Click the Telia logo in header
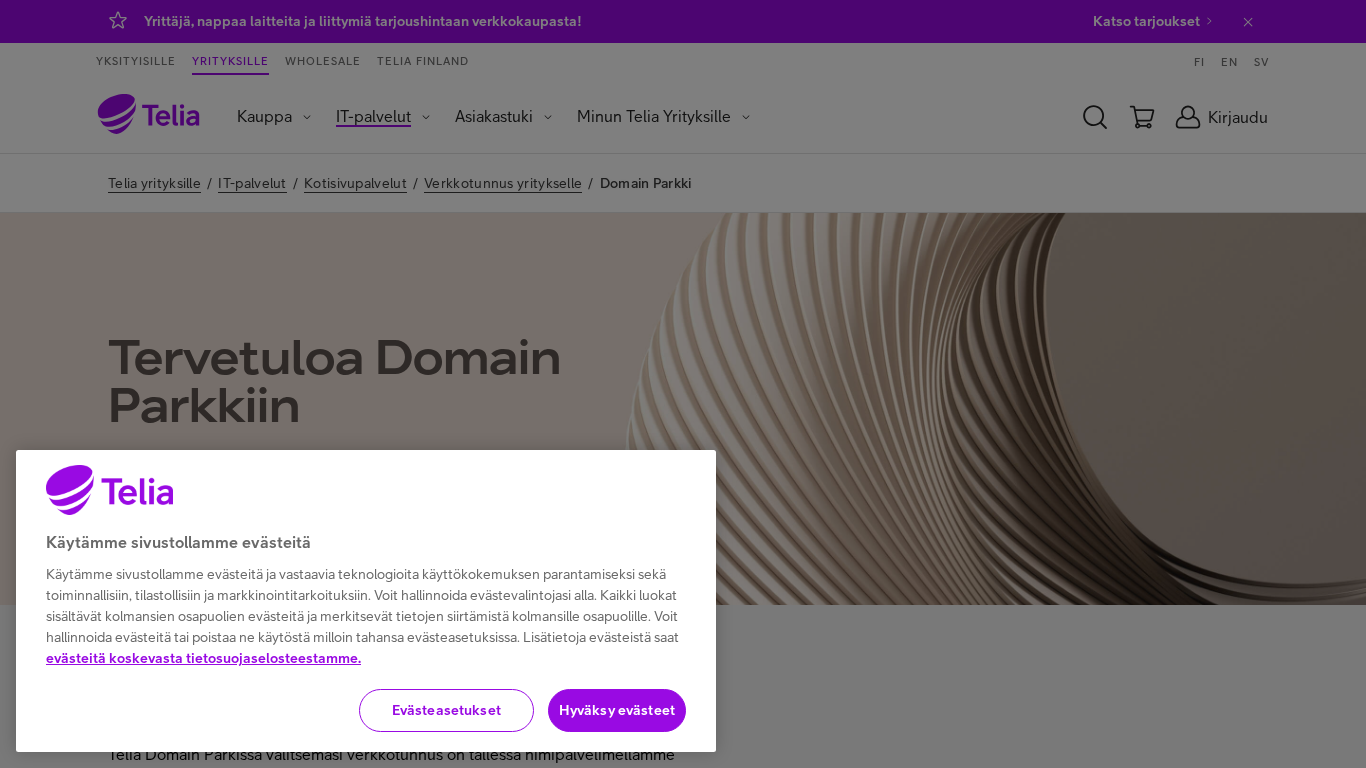The width and height of the screenshot is (1366, 768). pos(149,115)
